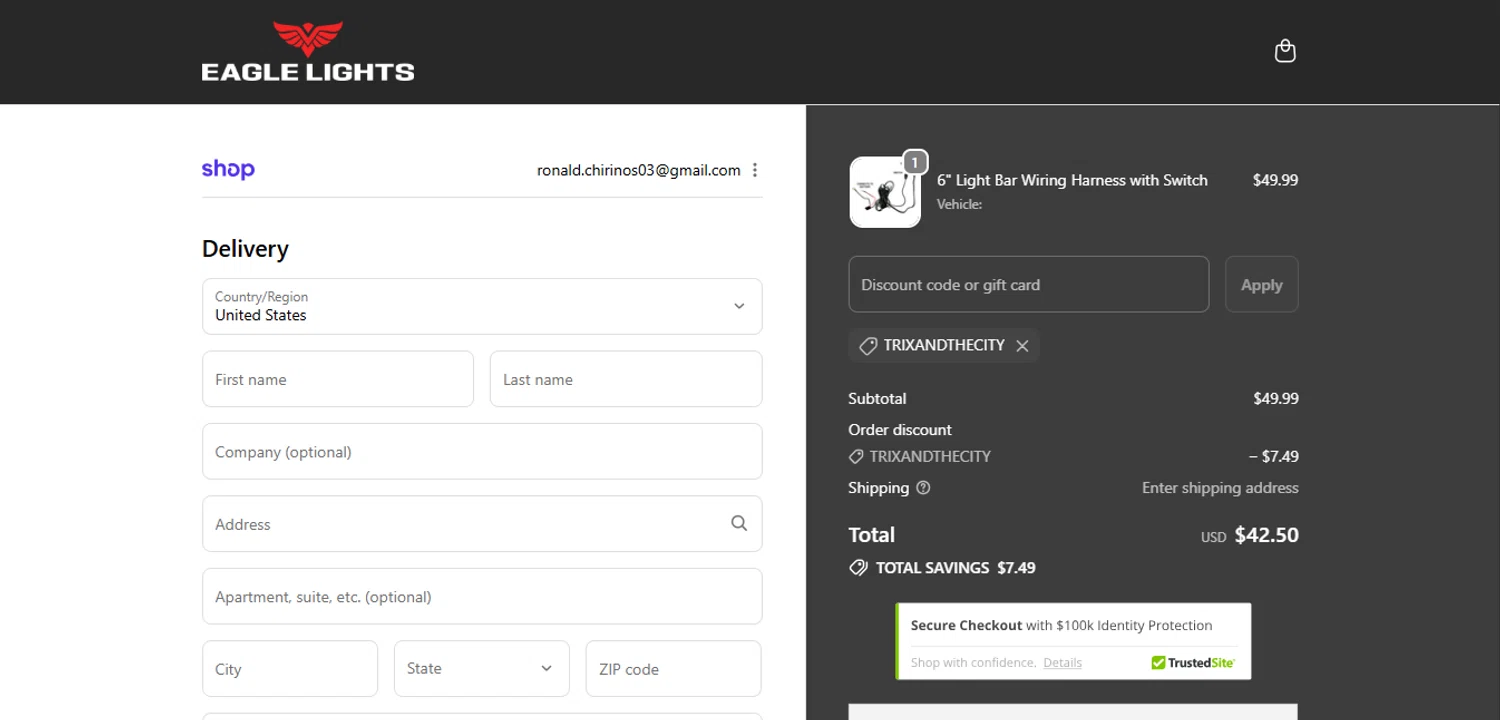1500x720 pixels.
Task: Click the wiring harness product thumbnail
Action: 885,192
